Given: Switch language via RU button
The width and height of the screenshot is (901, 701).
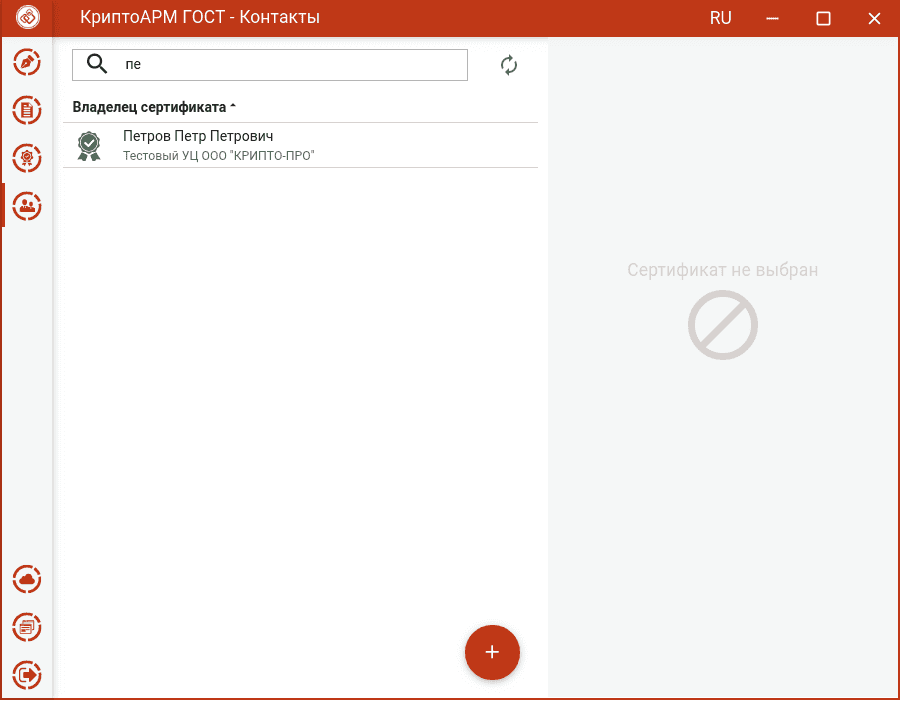Looking at the screenshot, I should [720, 18].
